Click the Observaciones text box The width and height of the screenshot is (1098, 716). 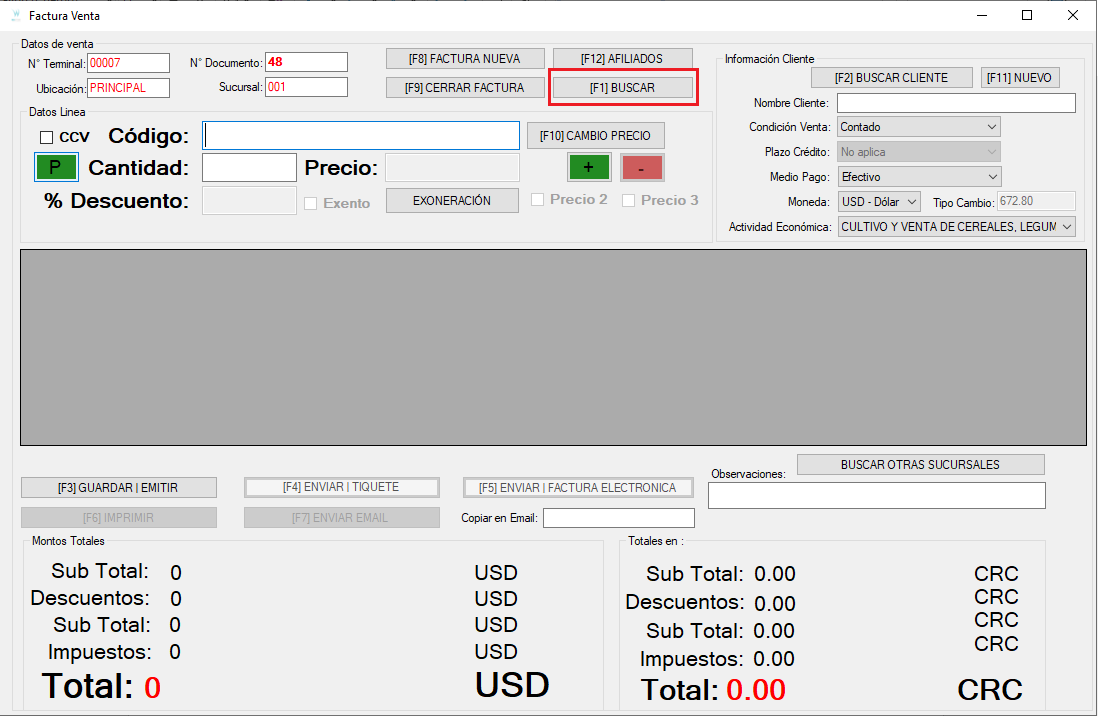877,495
